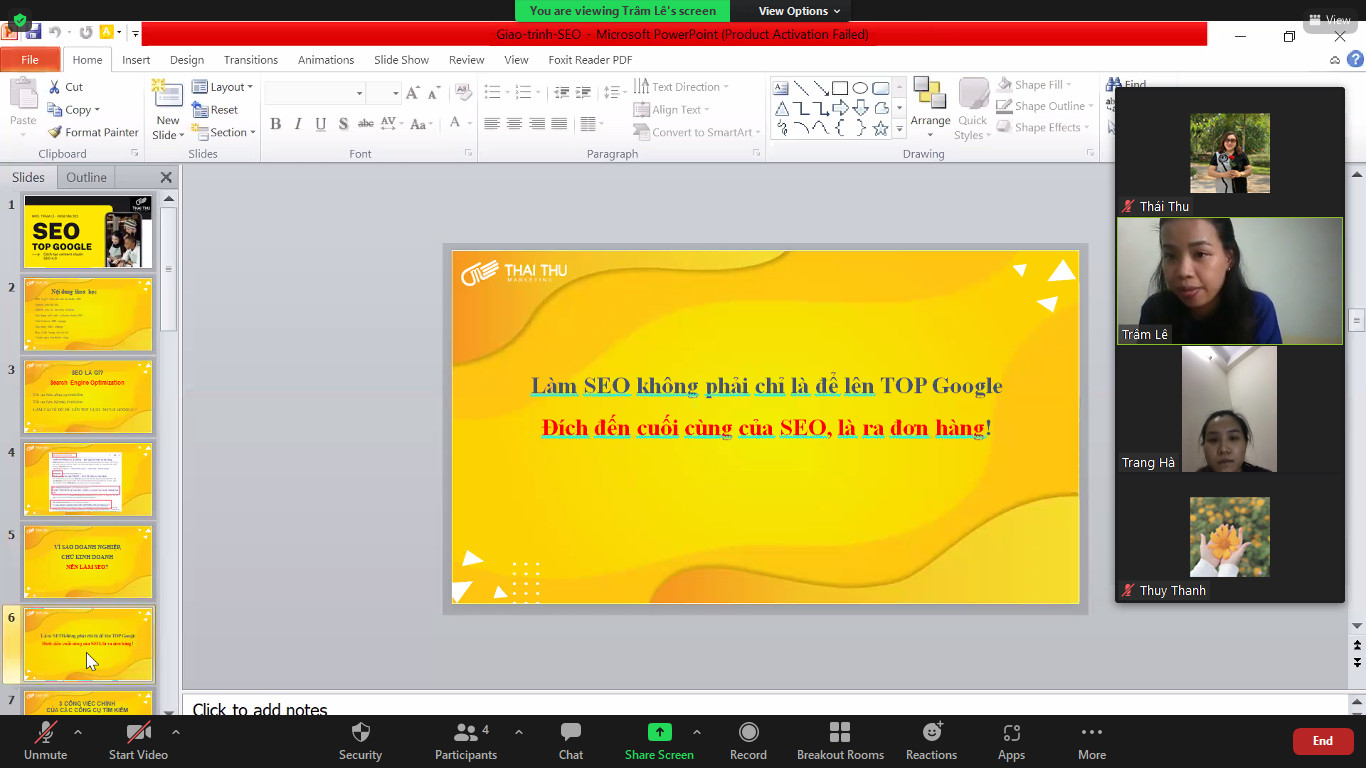Click the Share Screen button

tap(659, 742)
